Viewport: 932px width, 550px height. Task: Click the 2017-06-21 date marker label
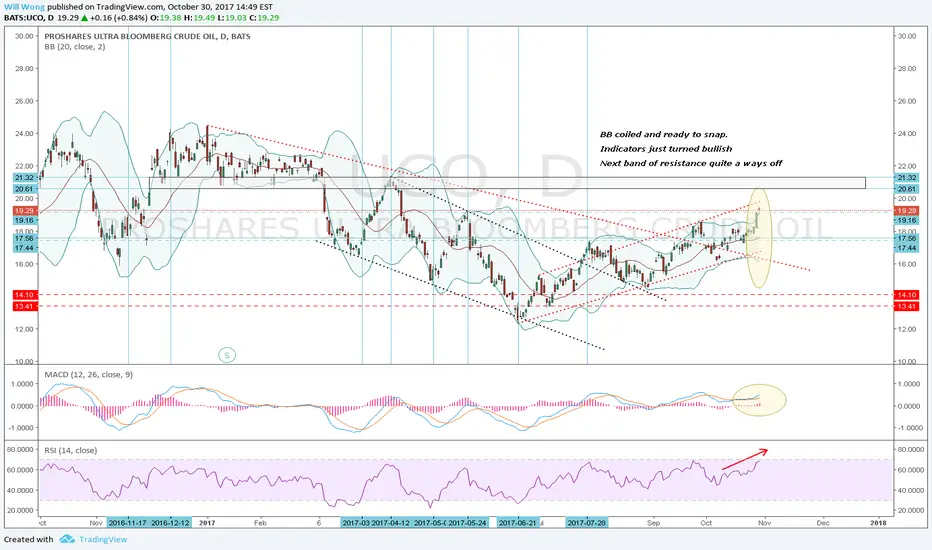point(518,523)
